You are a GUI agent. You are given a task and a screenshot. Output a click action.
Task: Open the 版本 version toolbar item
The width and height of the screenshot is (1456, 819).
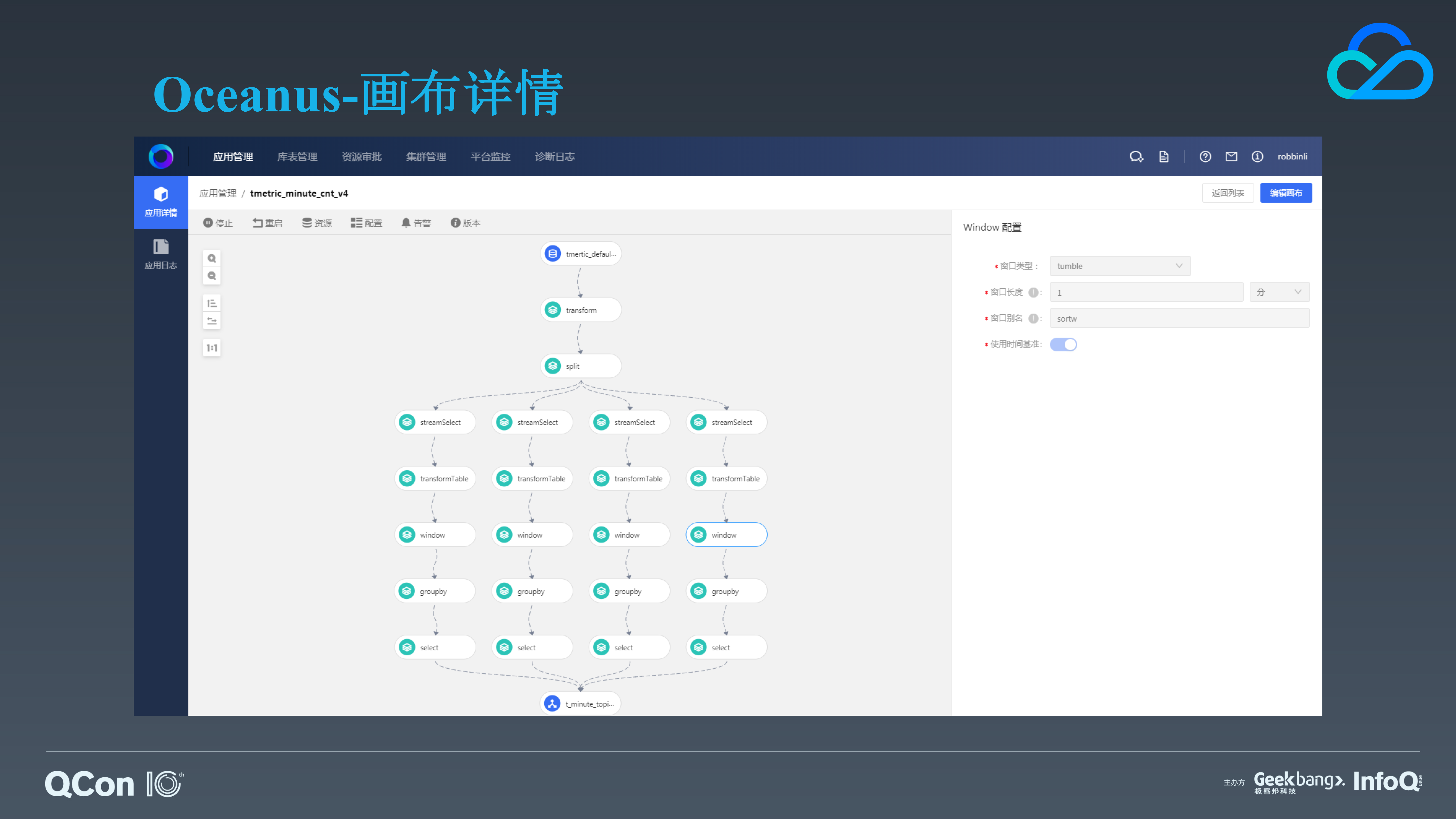click(466, 223)
